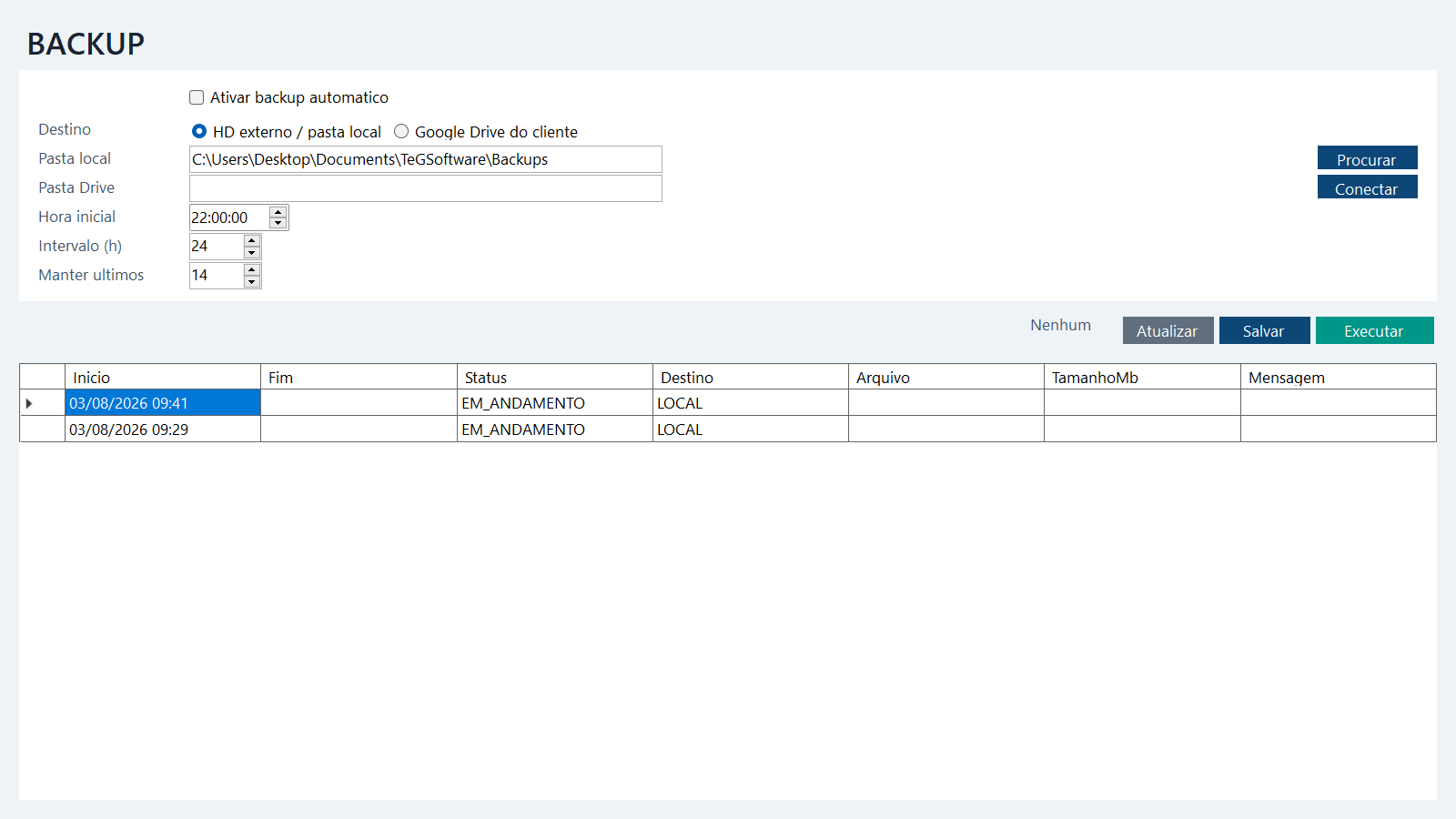
Task: Click the Fim cell in 09:41 row
Action: pos(359,403)
